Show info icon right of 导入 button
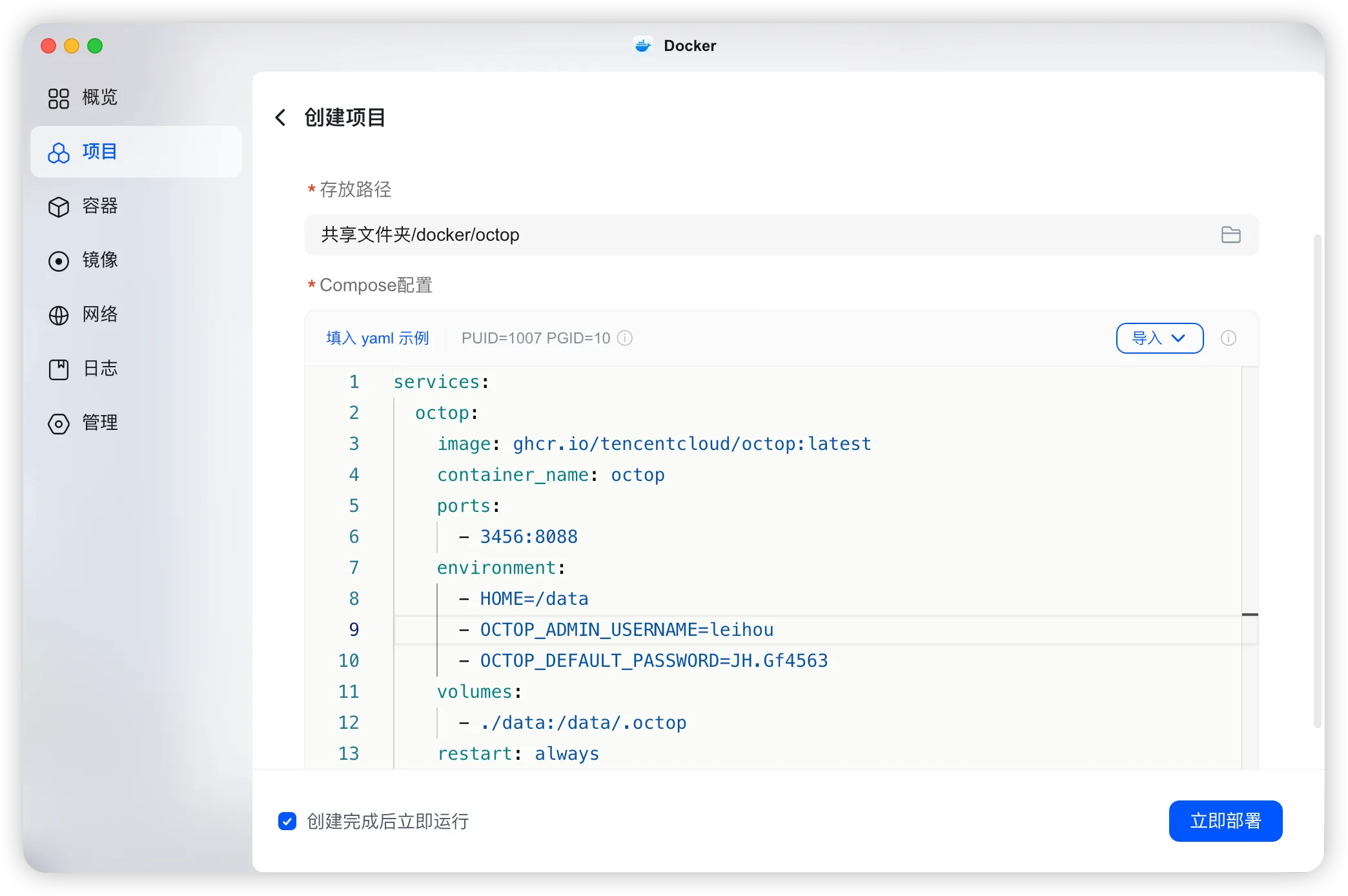 coord(1228,338)
